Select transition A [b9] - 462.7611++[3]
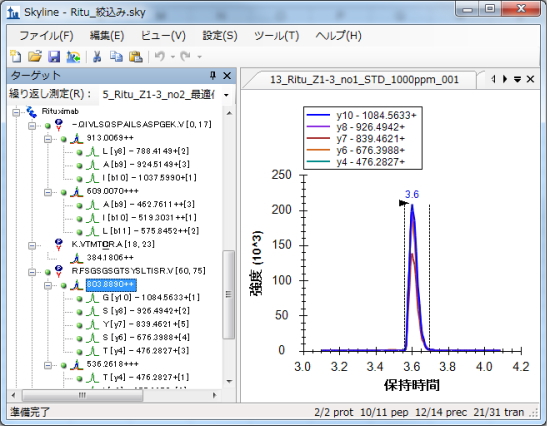Viewport: 550px width, 430px height. (148, 204)
